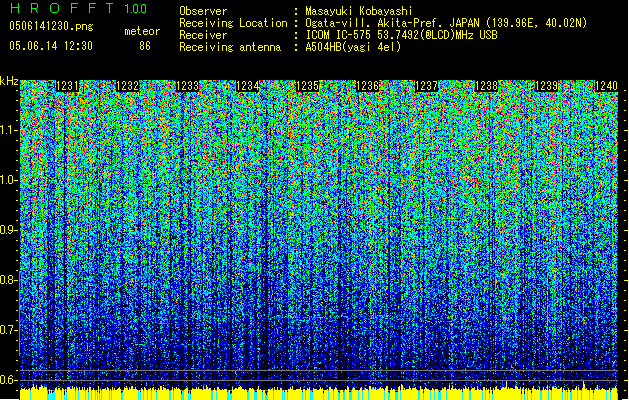Click the 1231 time marker

pyautogui.click(x=69, y=87)
